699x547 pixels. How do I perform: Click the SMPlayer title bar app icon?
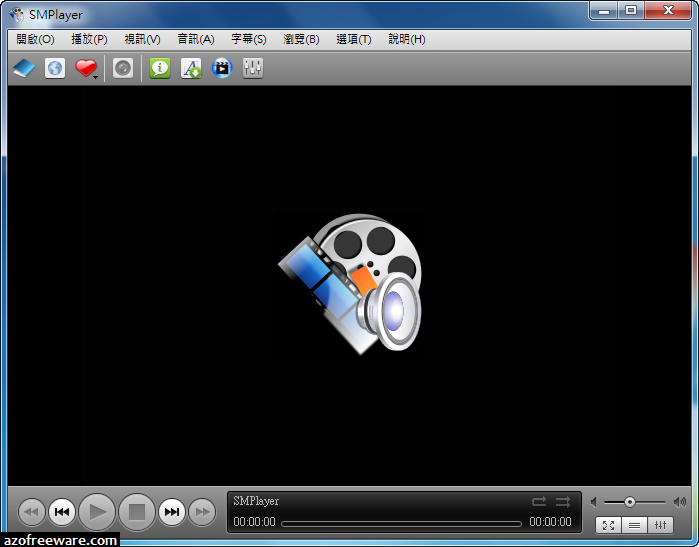[16, 14]
